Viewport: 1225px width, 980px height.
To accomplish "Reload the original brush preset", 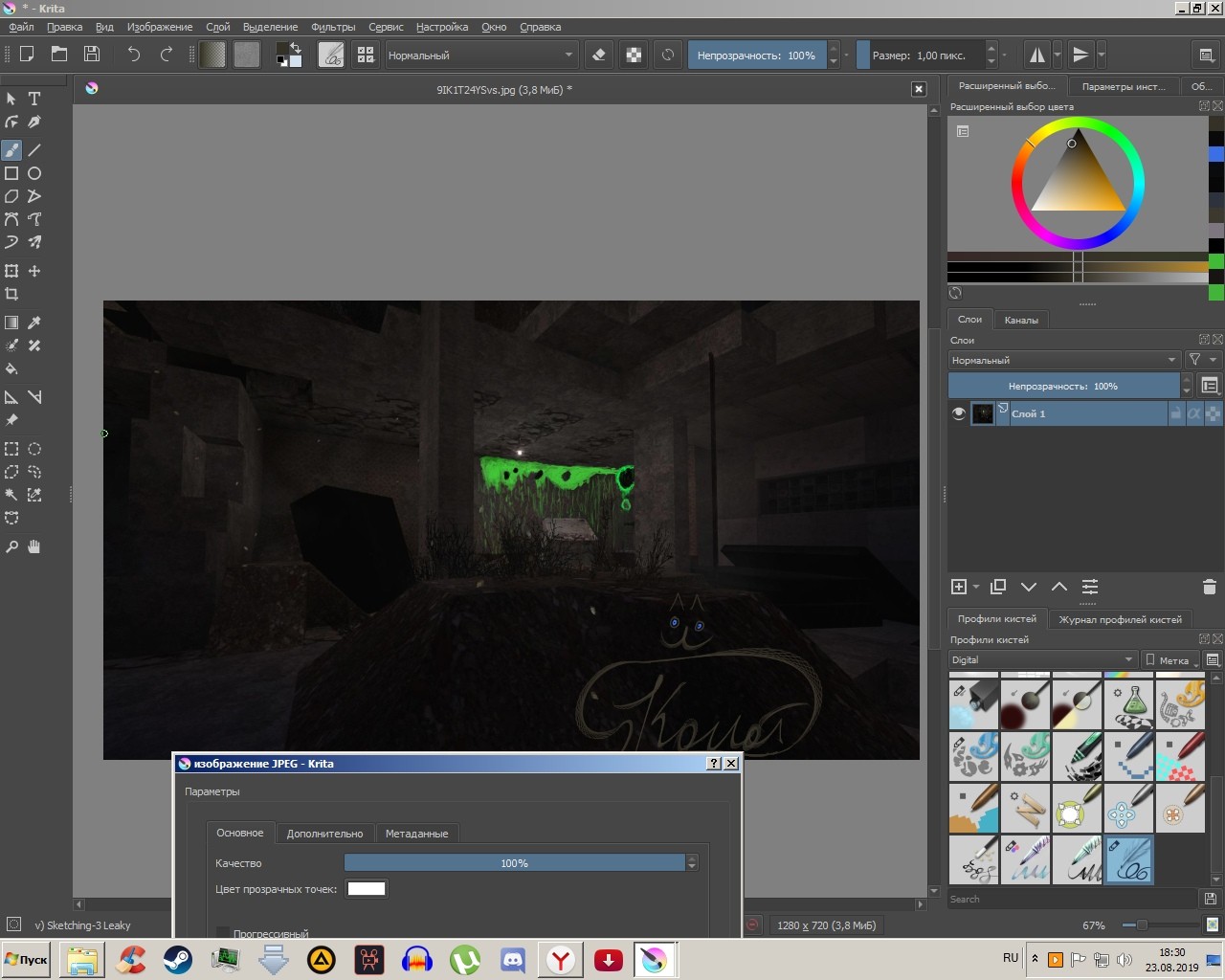I will pos(668,55).
